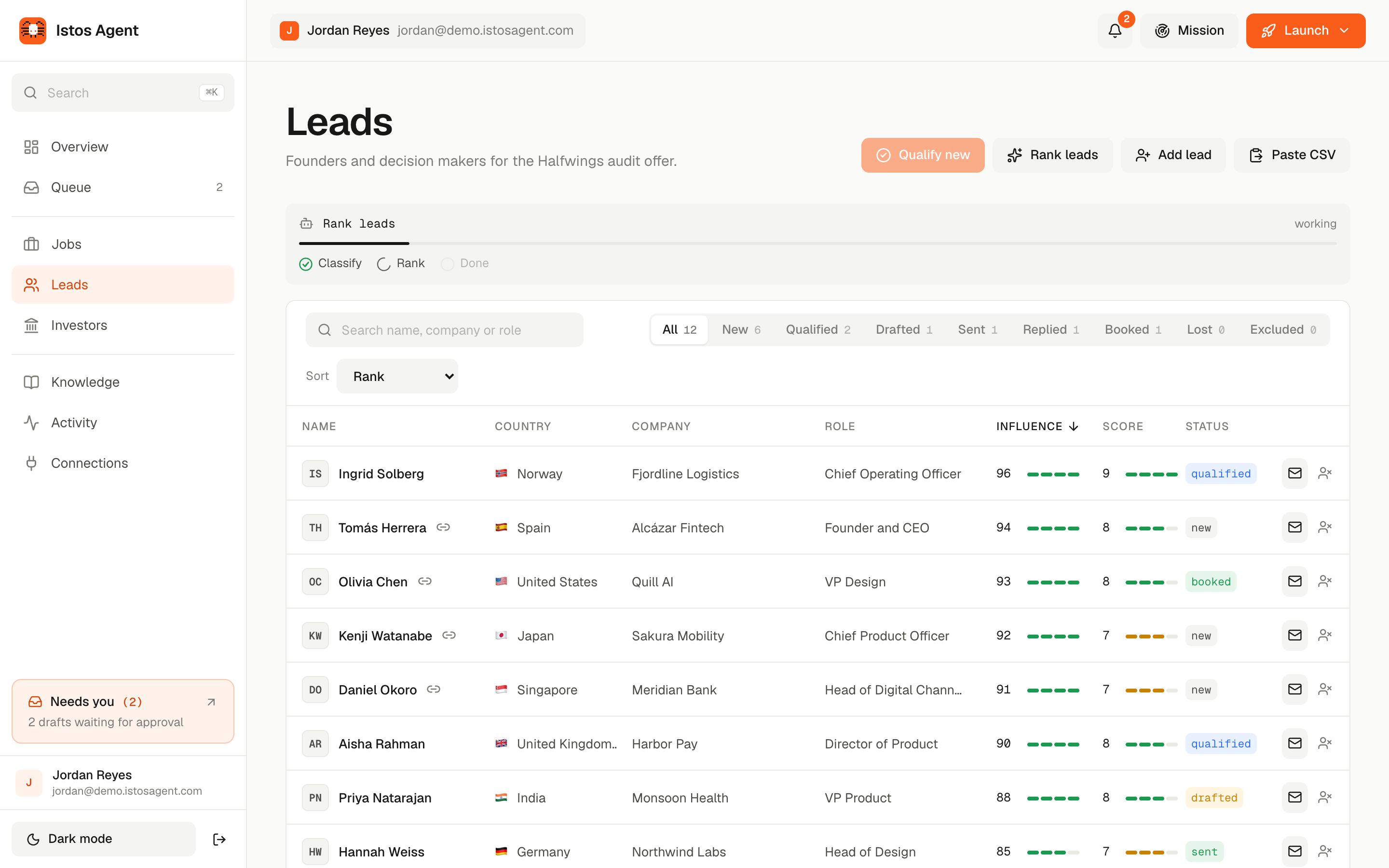Click the link icon beside Kenji Watanabe
1389x868 pixels.
point(449,635)
